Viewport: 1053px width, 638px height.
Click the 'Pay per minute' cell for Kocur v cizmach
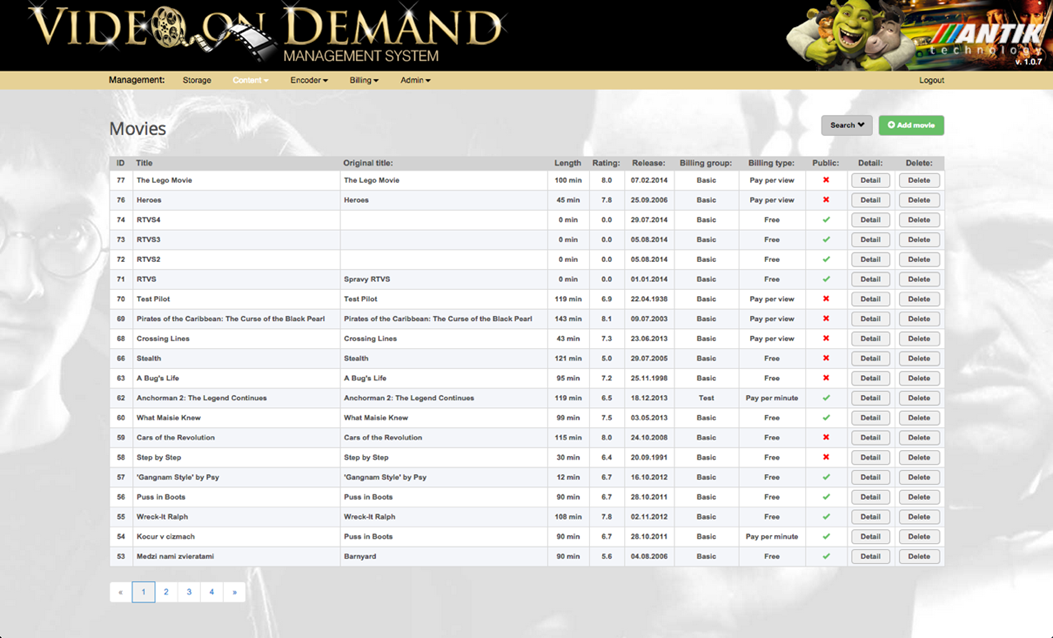click(x=772, y=537)
